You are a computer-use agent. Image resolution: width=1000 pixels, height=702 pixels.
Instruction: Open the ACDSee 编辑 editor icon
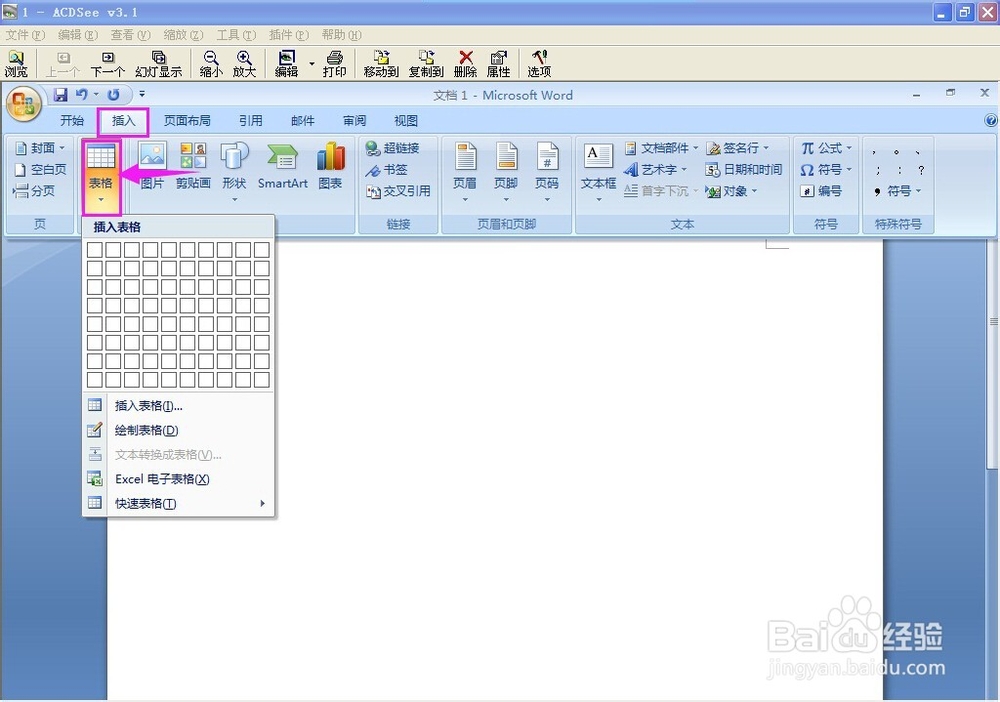(286, 64)
